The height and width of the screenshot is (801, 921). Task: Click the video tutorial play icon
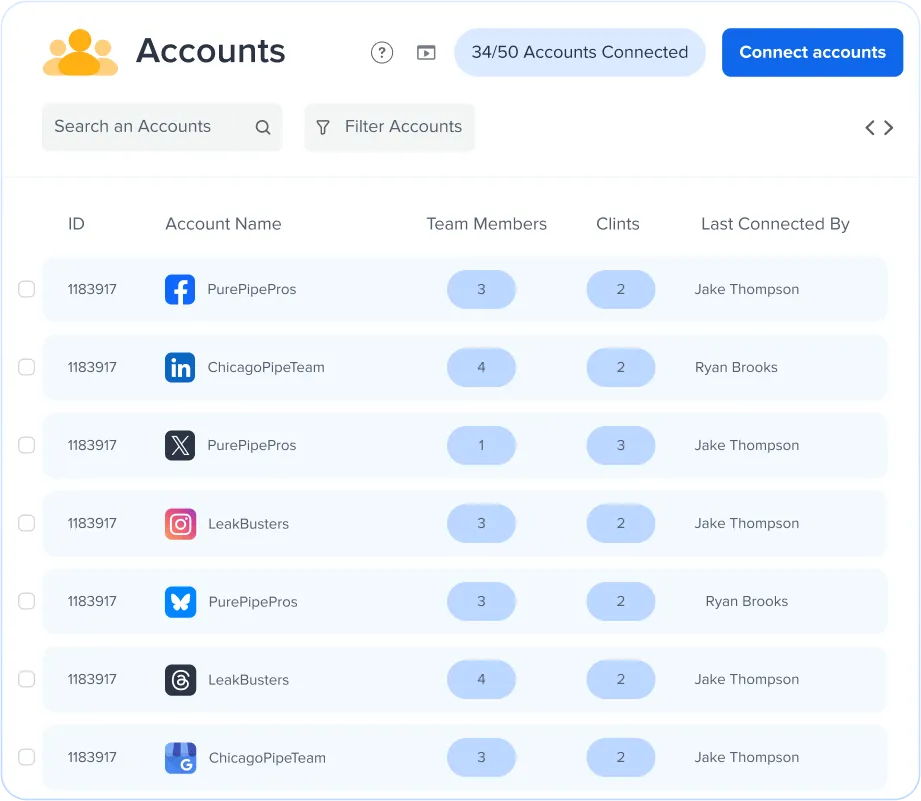pyautogui.click(x=426, y=53)
